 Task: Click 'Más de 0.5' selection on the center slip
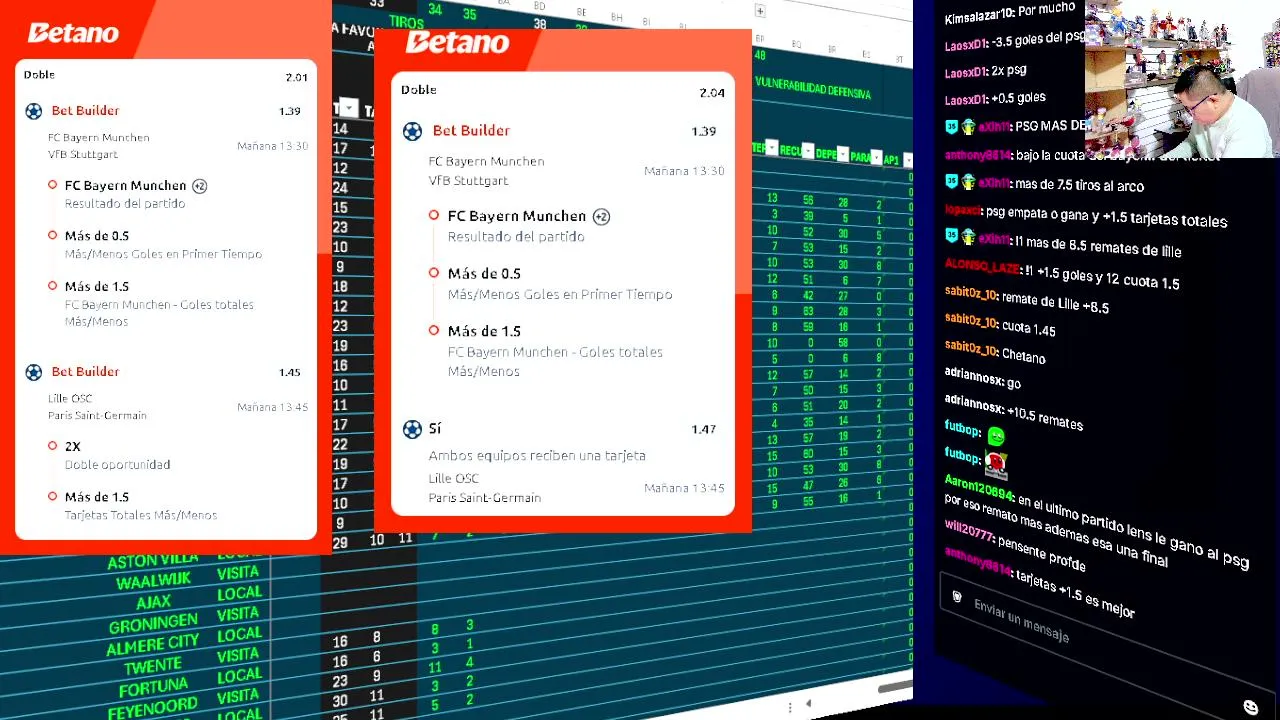pos(484,274)
